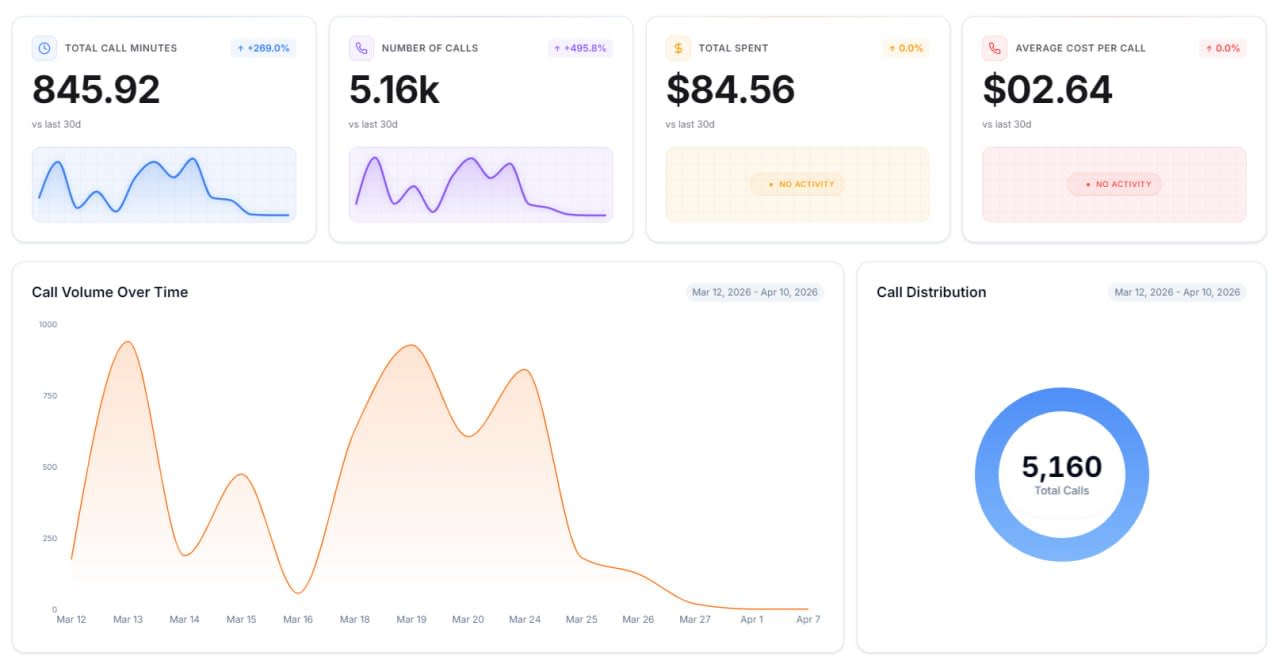The image size is (1280, 660).
Task: Click the orange 0.0% badge on Total Spent
Action: coord(904,48)
